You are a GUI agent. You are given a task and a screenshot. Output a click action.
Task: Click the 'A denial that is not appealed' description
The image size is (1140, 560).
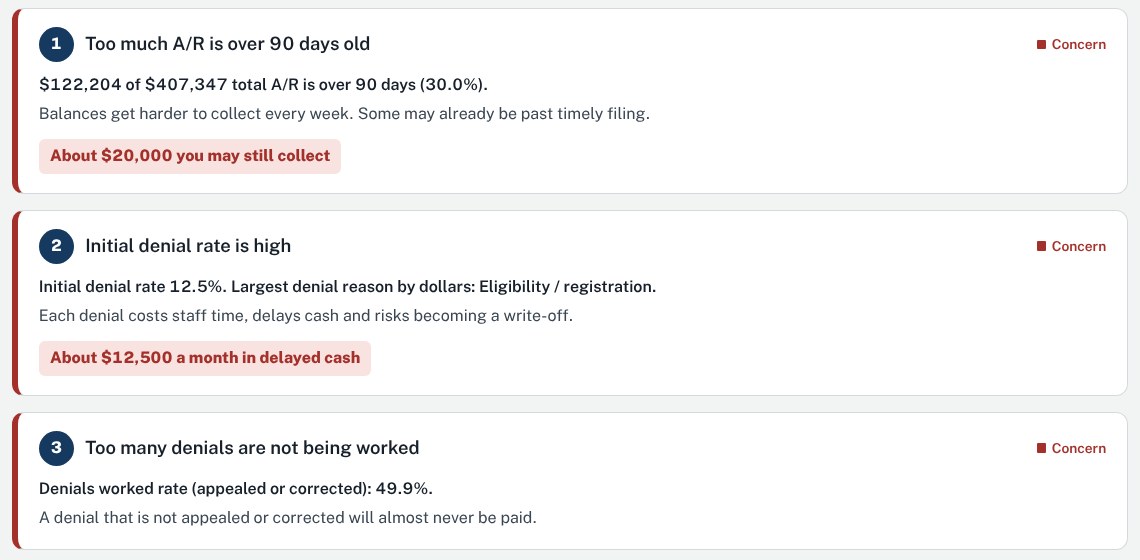[288, 519]
